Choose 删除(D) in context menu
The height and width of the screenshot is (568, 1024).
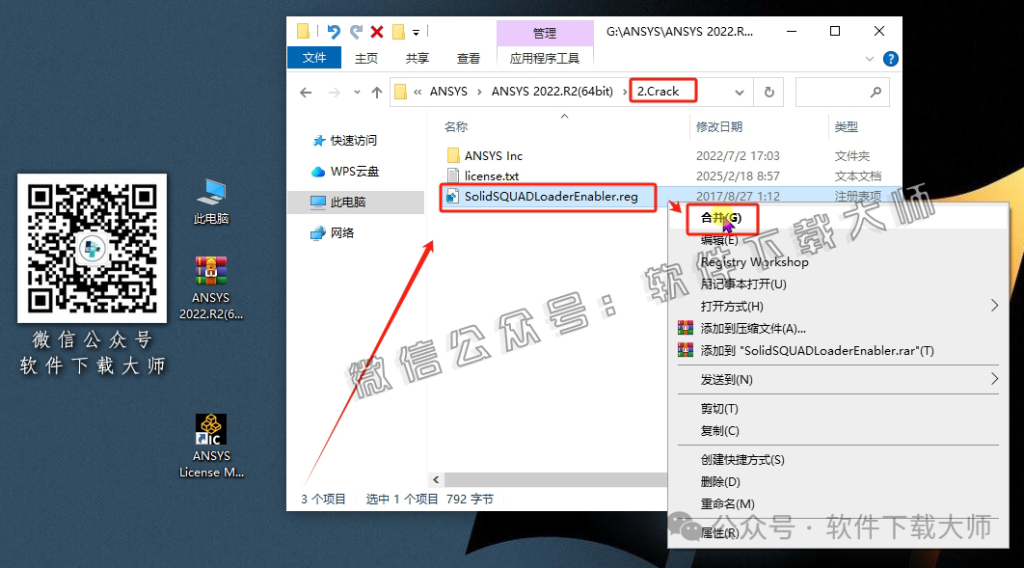coord(720,482)
